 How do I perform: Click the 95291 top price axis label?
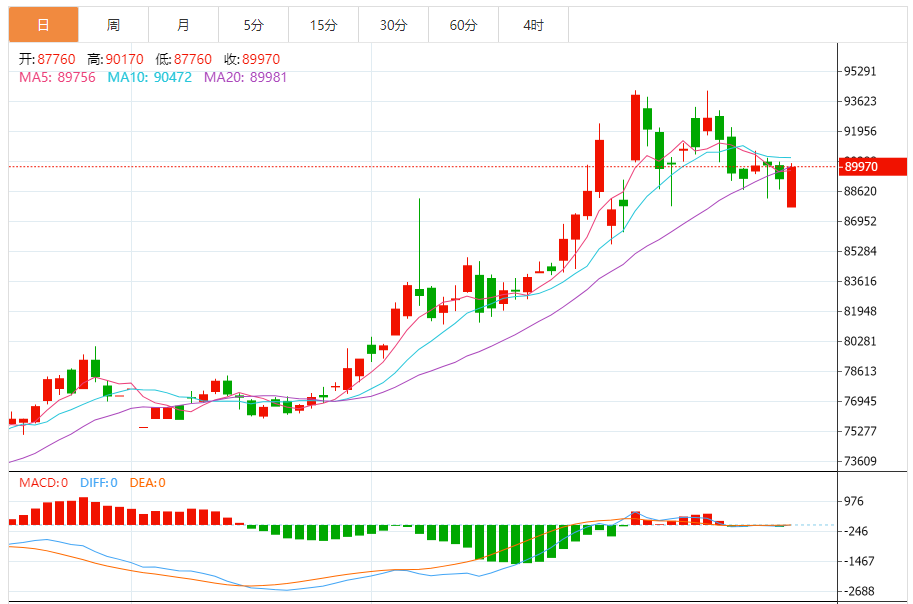[x=860, y=71]
